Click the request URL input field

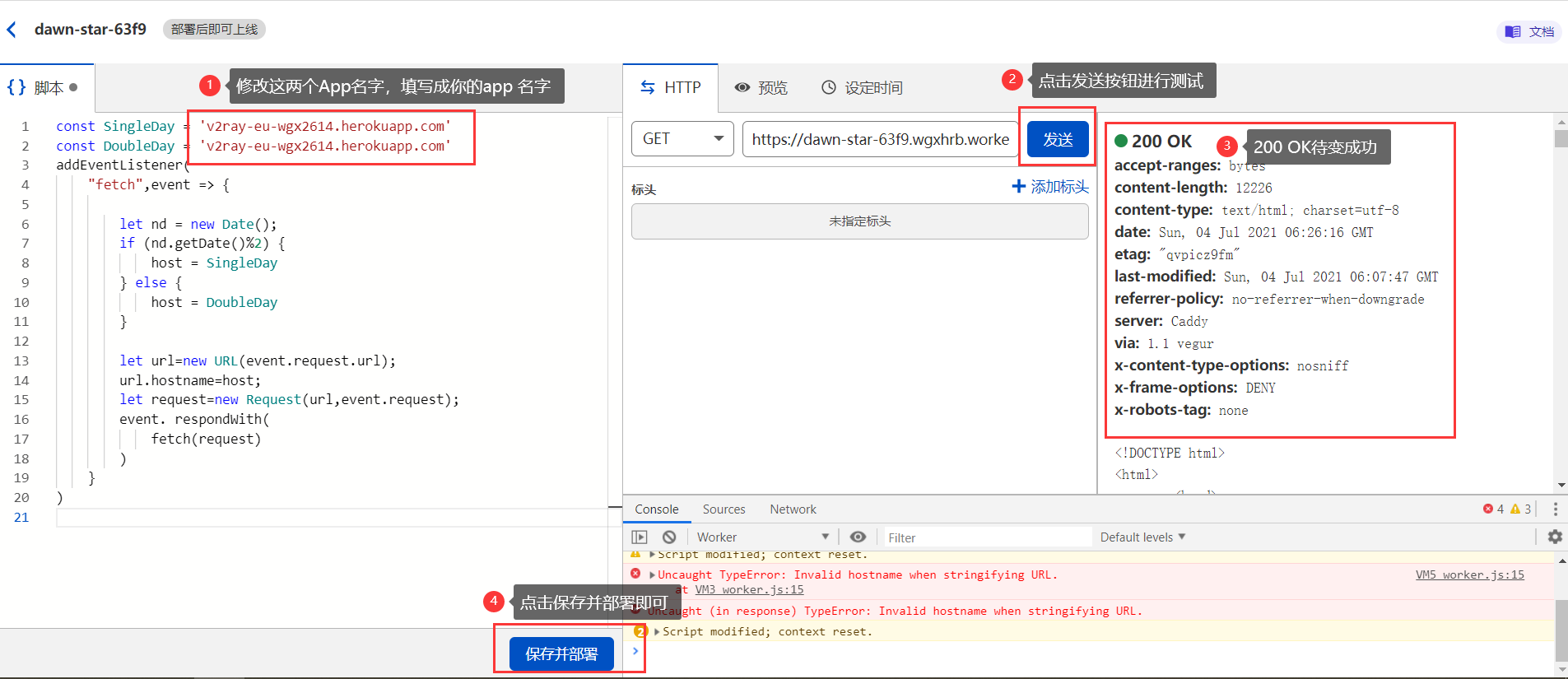[881, 139]
